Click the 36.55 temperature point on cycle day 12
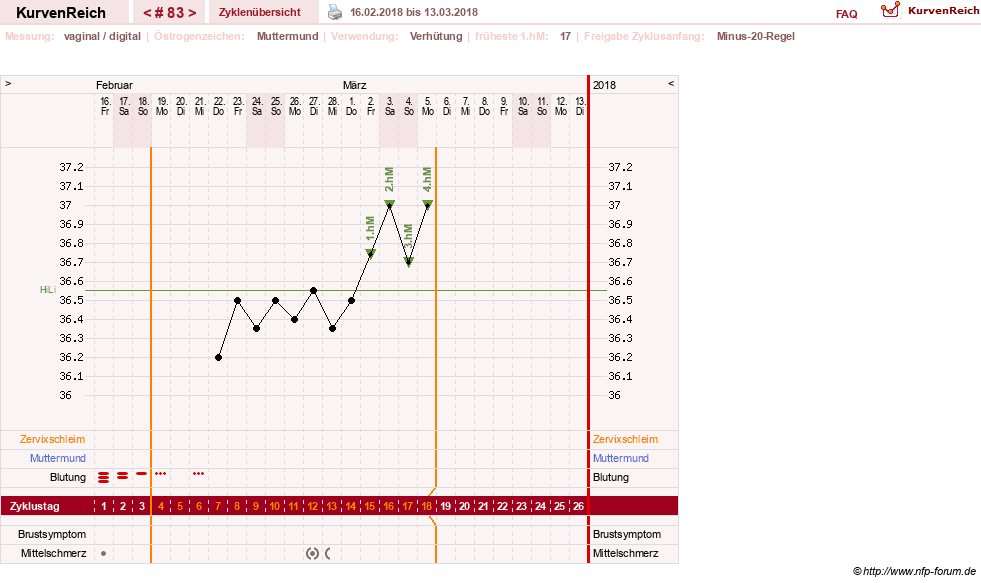Screen dimensions: 981x583 pyautogui.click(x=313, y=291)
